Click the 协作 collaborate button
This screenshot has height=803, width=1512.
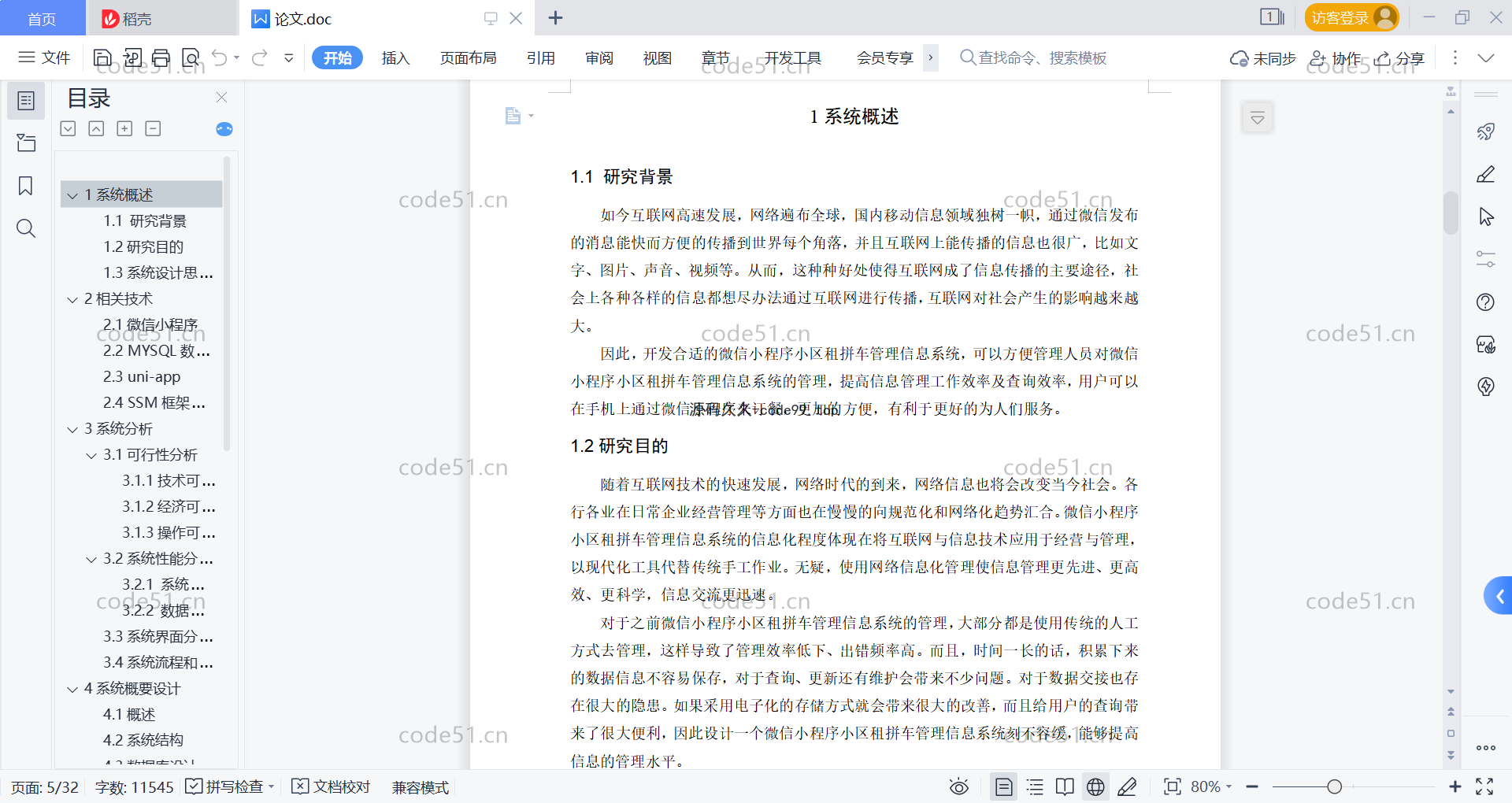[1335, 57]
